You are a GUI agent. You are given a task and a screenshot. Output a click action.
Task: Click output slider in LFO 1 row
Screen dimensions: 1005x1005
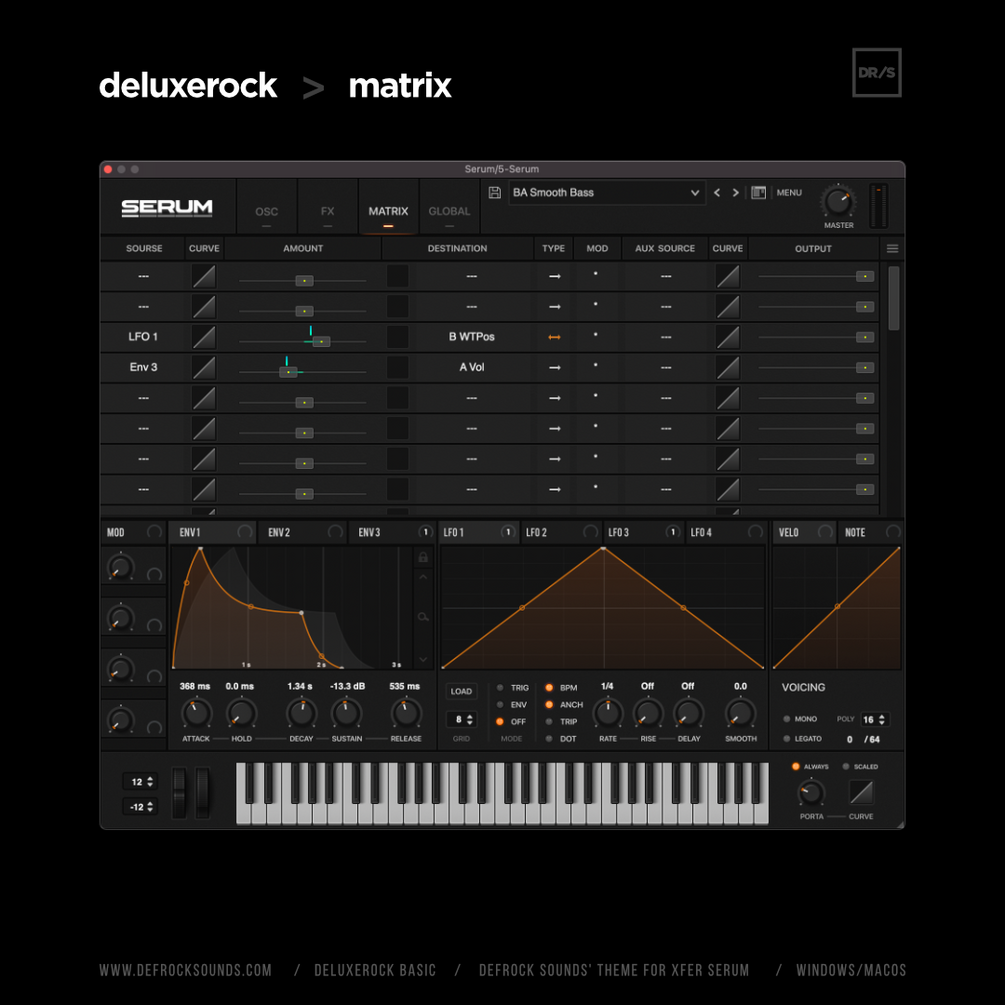coord(815,337)
